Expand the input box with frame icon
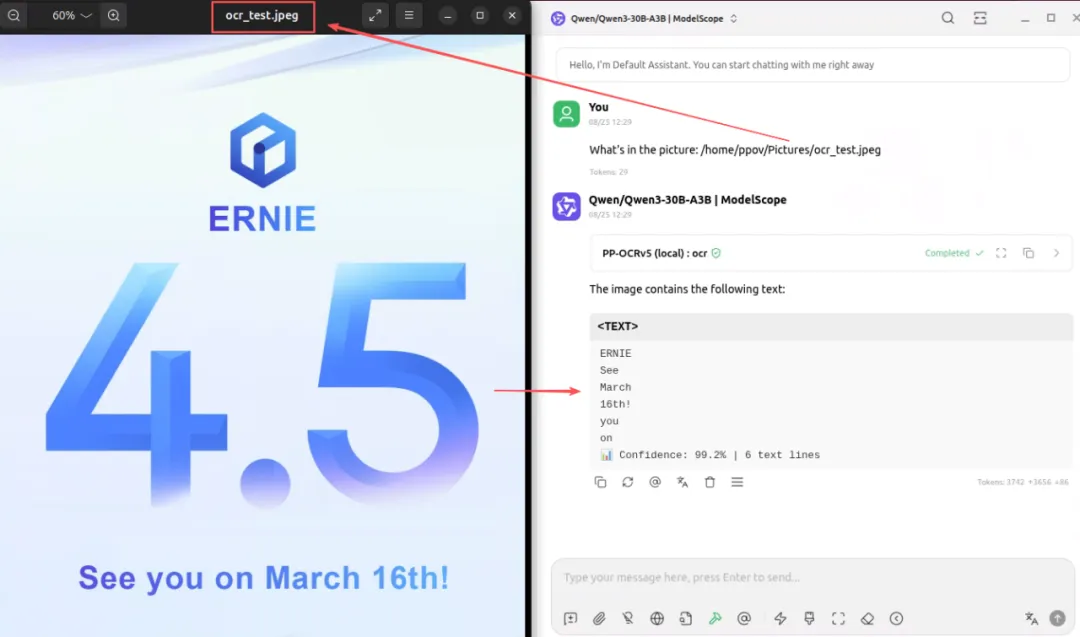The image size is (1080, 637). [x=838, y=618]
